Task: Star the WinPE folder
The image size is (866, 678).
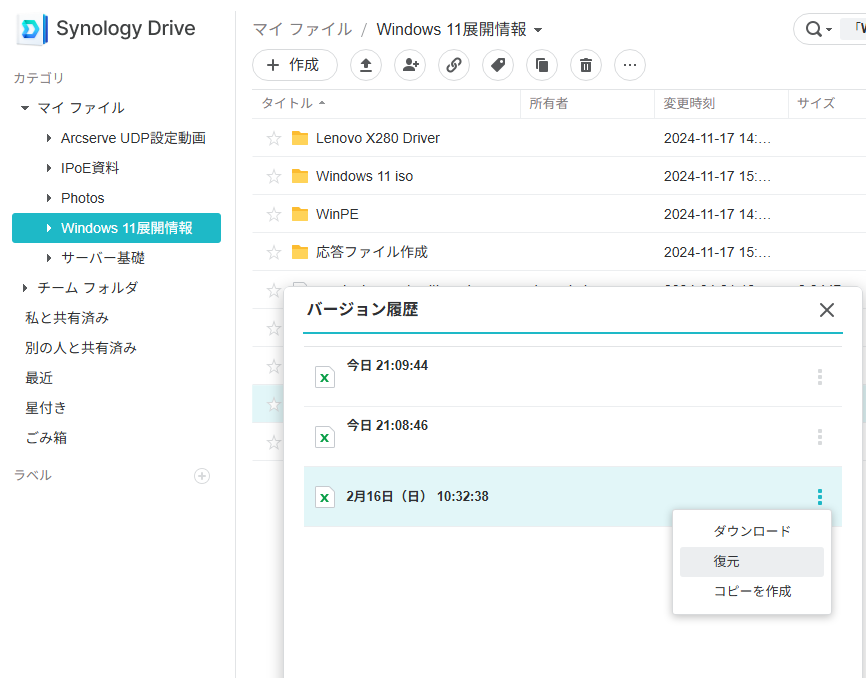Action: click(x=274, y=214)
